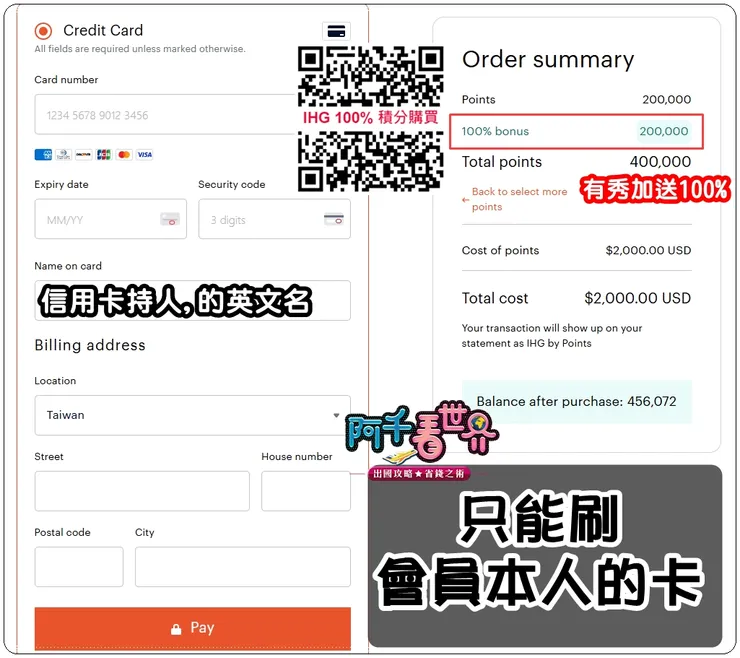Click the Points 200,000 value
Screen dimensions: 740x658
tap(666, 100)
